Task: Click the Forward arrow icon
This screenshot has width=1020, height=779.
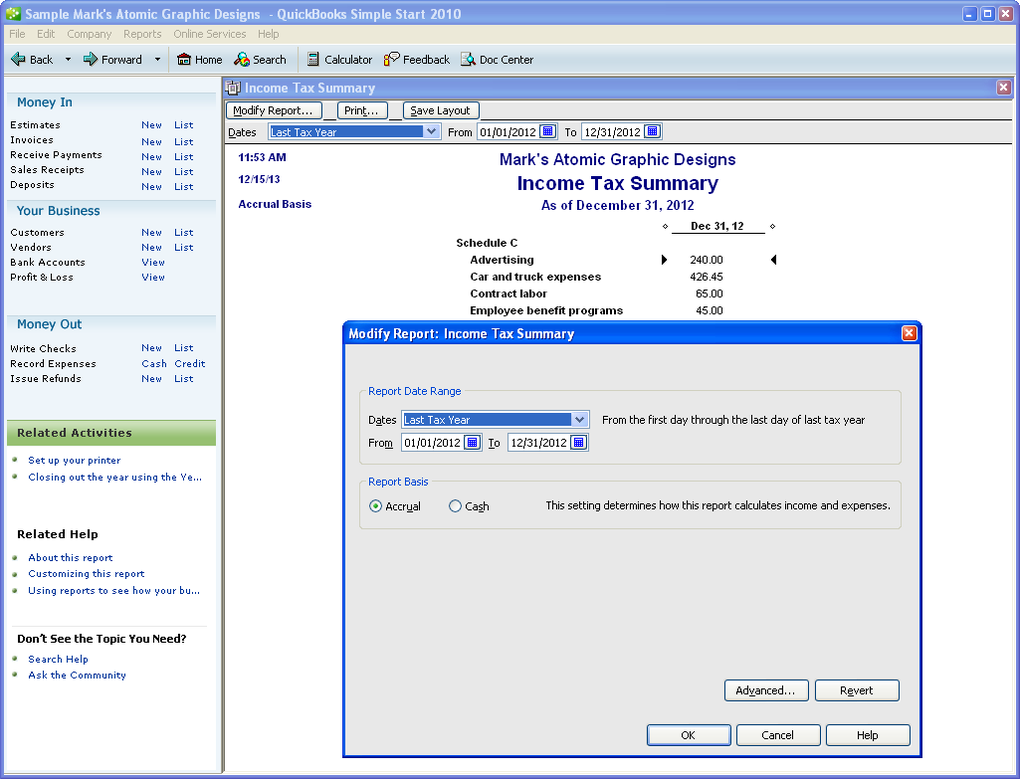Action: click(90, 59)
